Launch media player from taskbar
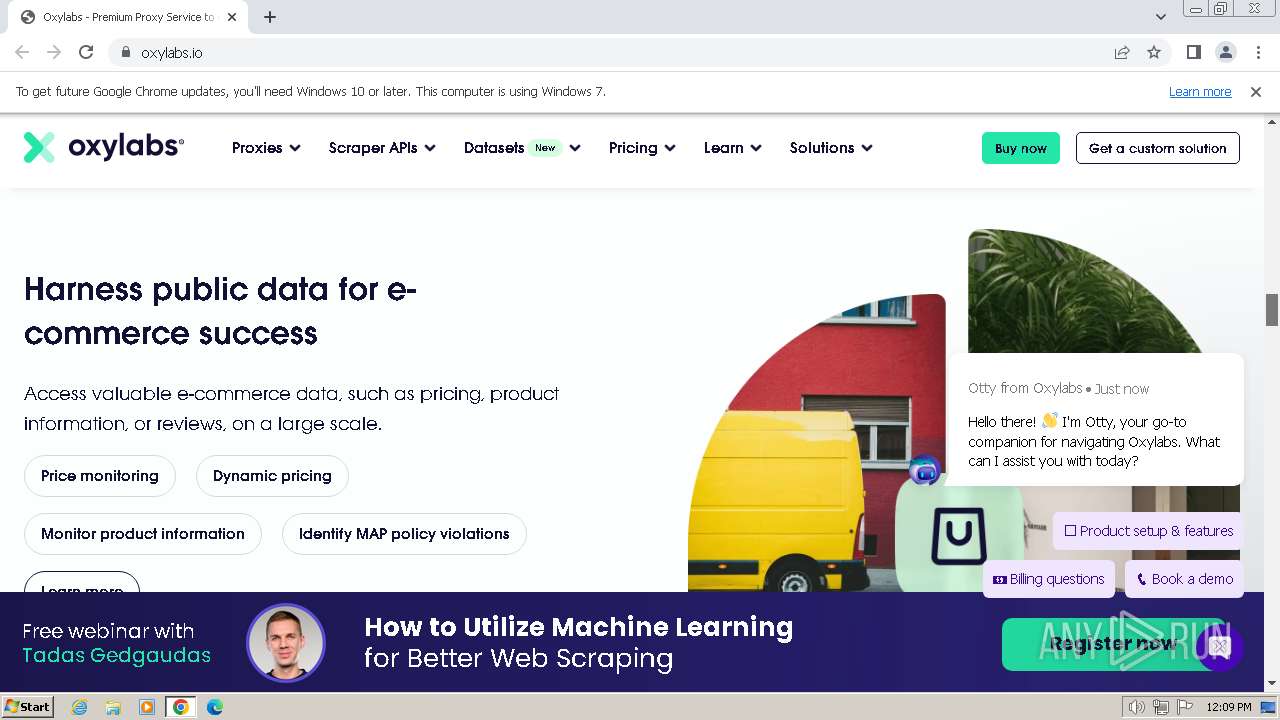The image size is (1280, 720). [x=147, y=707]
